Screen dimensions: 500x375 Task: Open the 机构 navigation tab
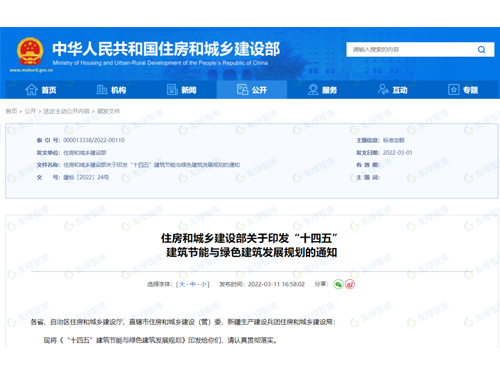pyautogui.click(x=111, y=90)
